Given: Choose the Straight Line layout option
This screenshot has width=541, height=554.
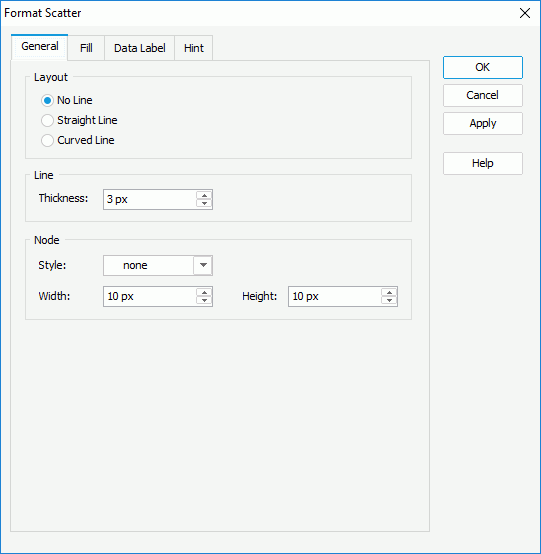Looking at the screenshot, I should (47, 120).
